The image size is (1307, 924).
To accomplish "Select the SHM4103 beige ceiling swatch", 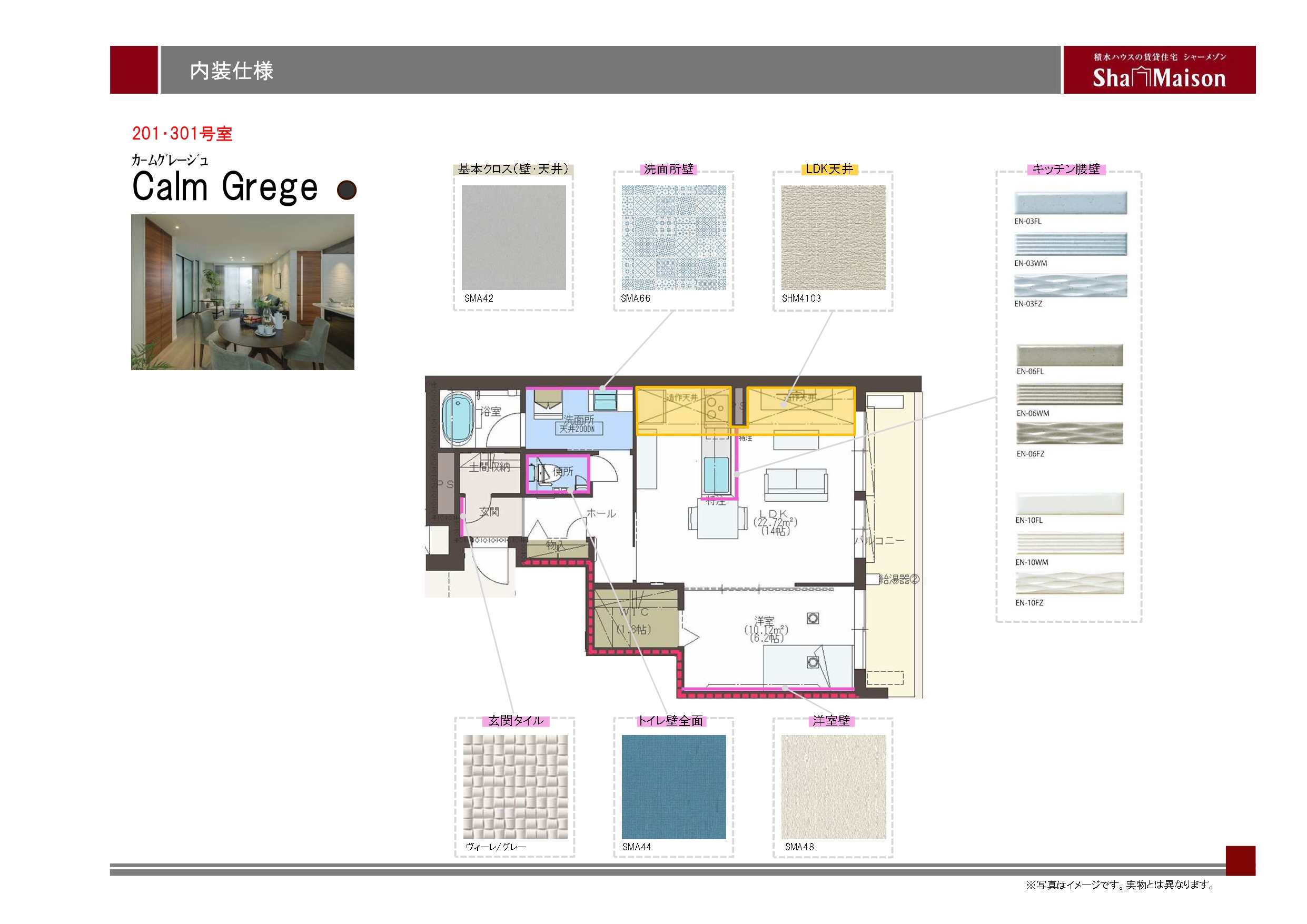I will [x=834, y=237].
